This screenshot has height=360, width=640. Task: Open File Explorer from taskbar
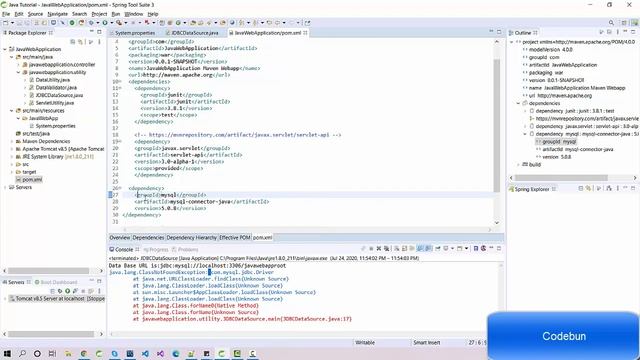[x=68, y=353]
